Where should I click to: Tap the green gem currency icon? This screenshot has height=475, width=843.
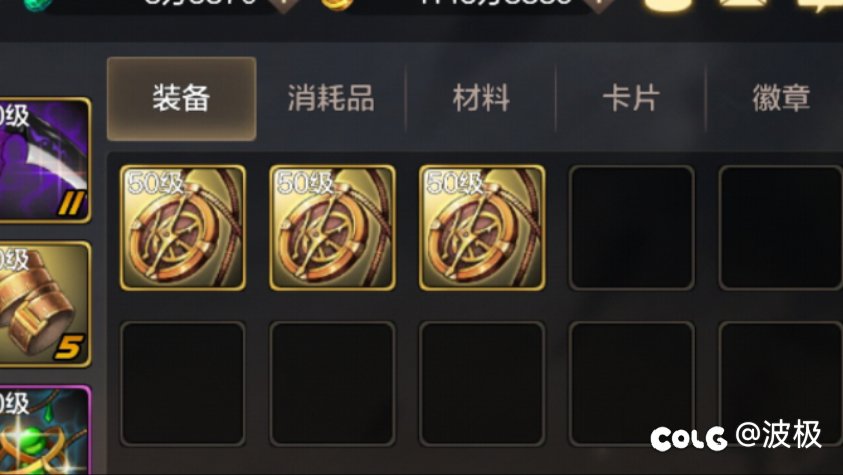click(x=38, y=4)
